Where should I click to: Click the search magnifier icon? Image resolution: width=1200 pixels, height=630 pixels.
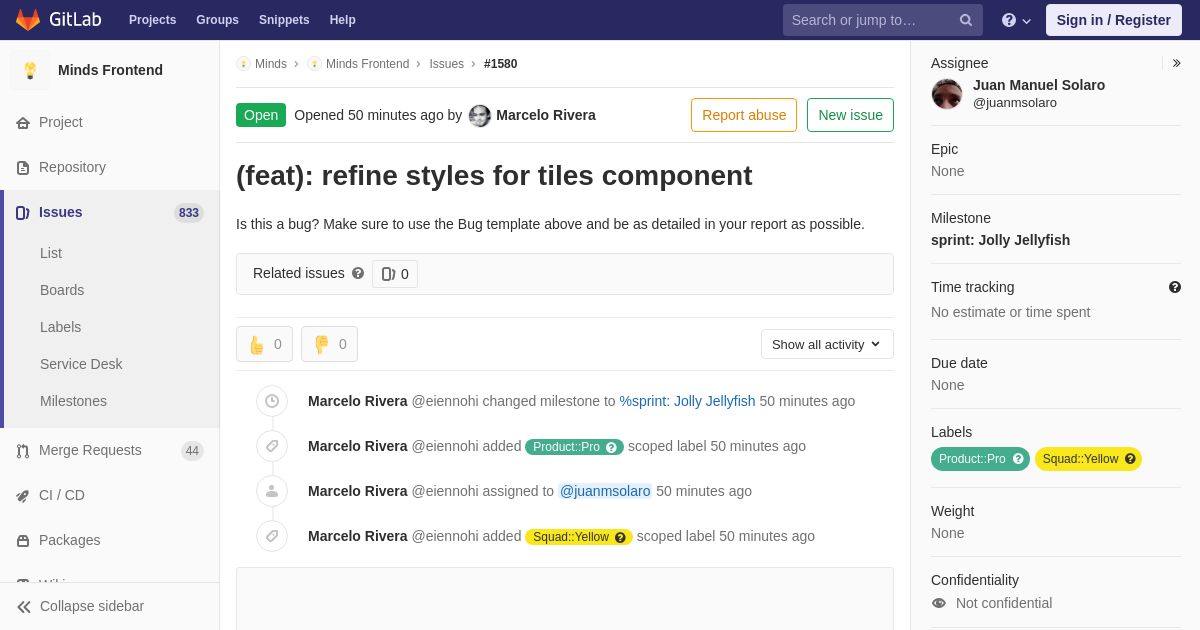(x=965, y=20)
